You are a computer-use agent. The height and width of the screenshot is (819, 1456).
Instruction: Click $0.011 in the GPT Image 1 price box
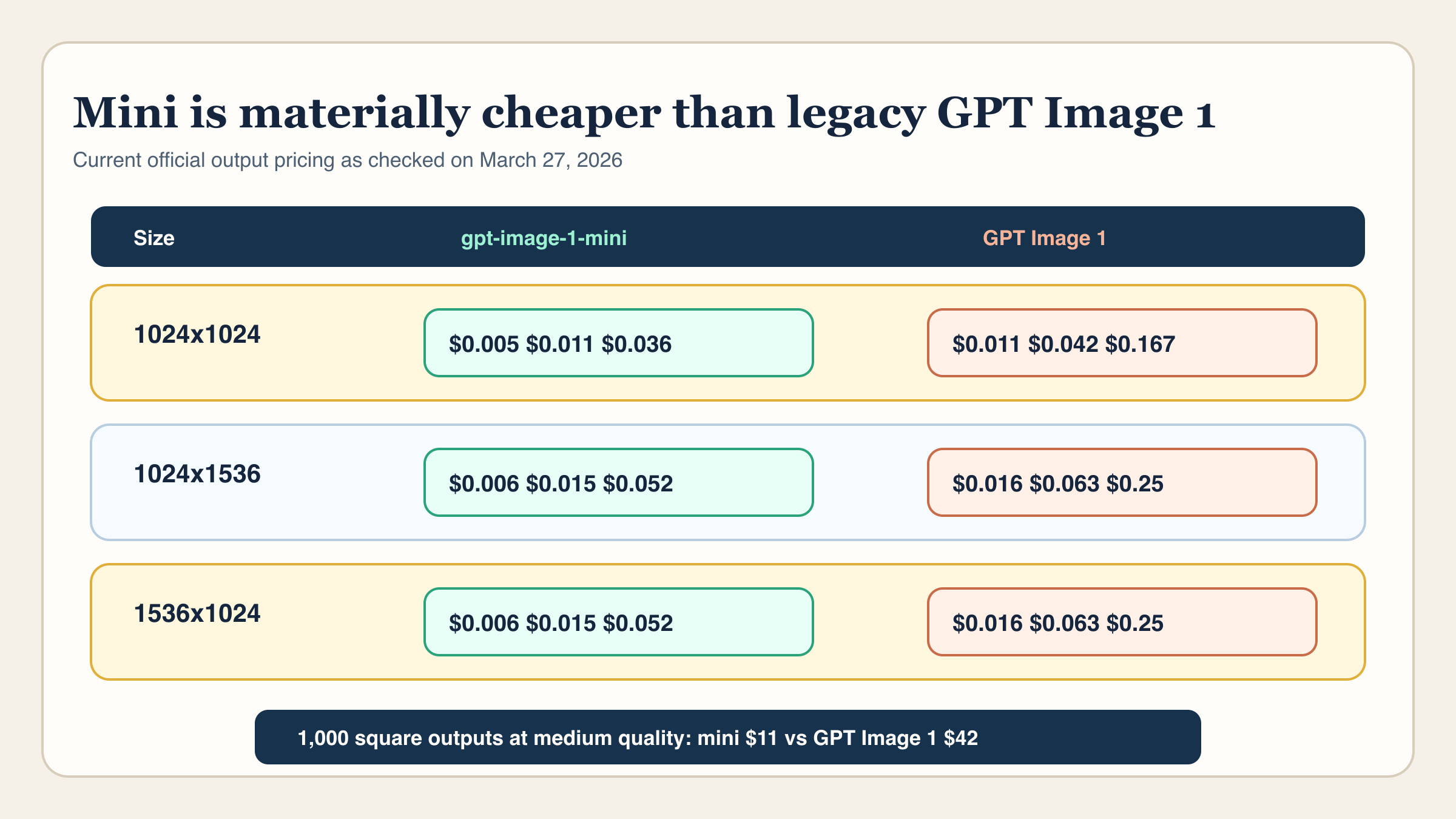[x=986, y=345]
